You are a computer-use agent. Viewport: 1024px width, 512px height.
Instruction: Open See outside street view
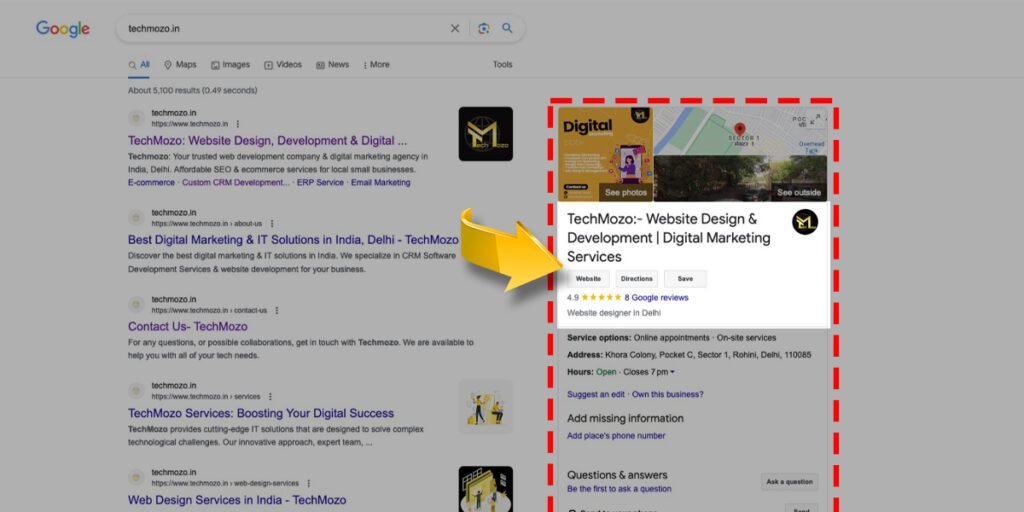tap(799, 193)
